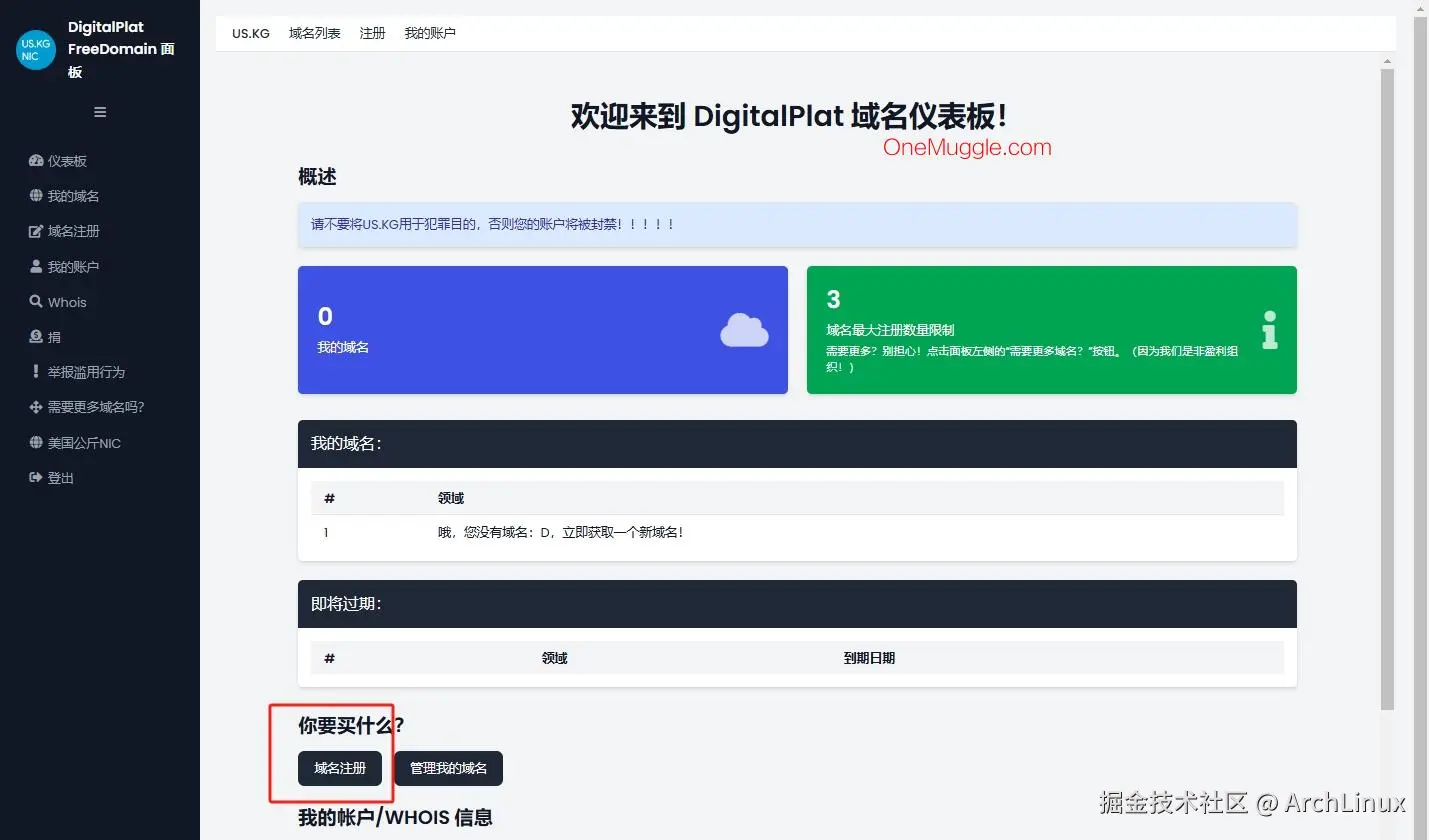Screen dimensions: 1429x840
Task: Click the US.KG NIC round logo
Action: (36, 50)
